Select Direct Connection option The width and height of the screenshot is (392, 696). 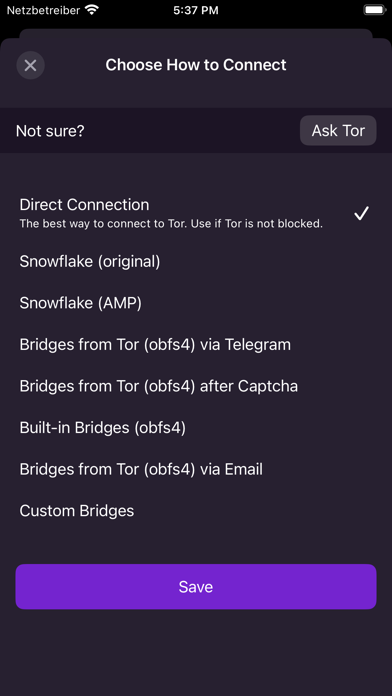[x=196, y=214]
